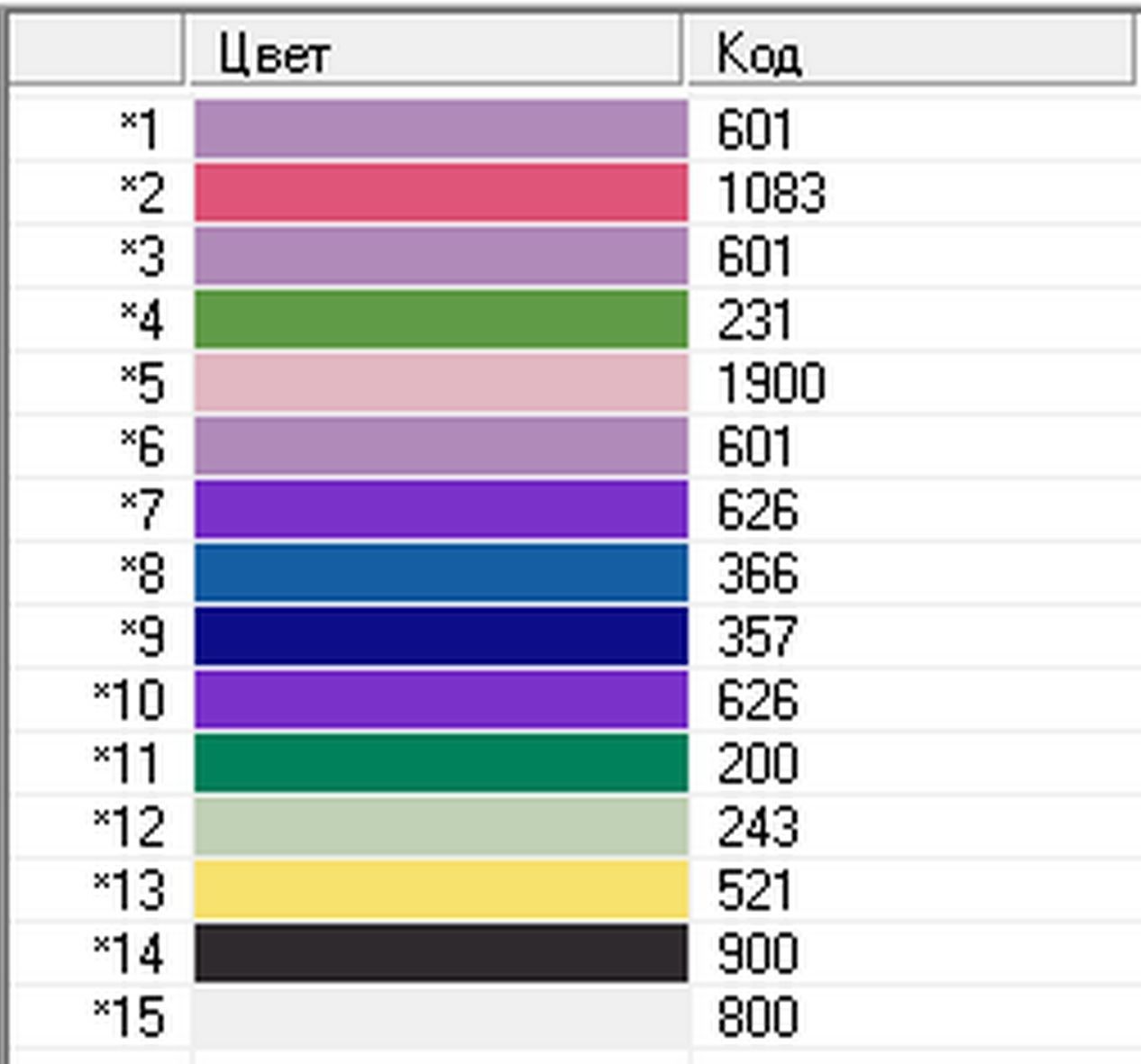Pick the pale sage swatch coded 243
Viewport: 1141px width, 1064px height.
tap(441, 826)
